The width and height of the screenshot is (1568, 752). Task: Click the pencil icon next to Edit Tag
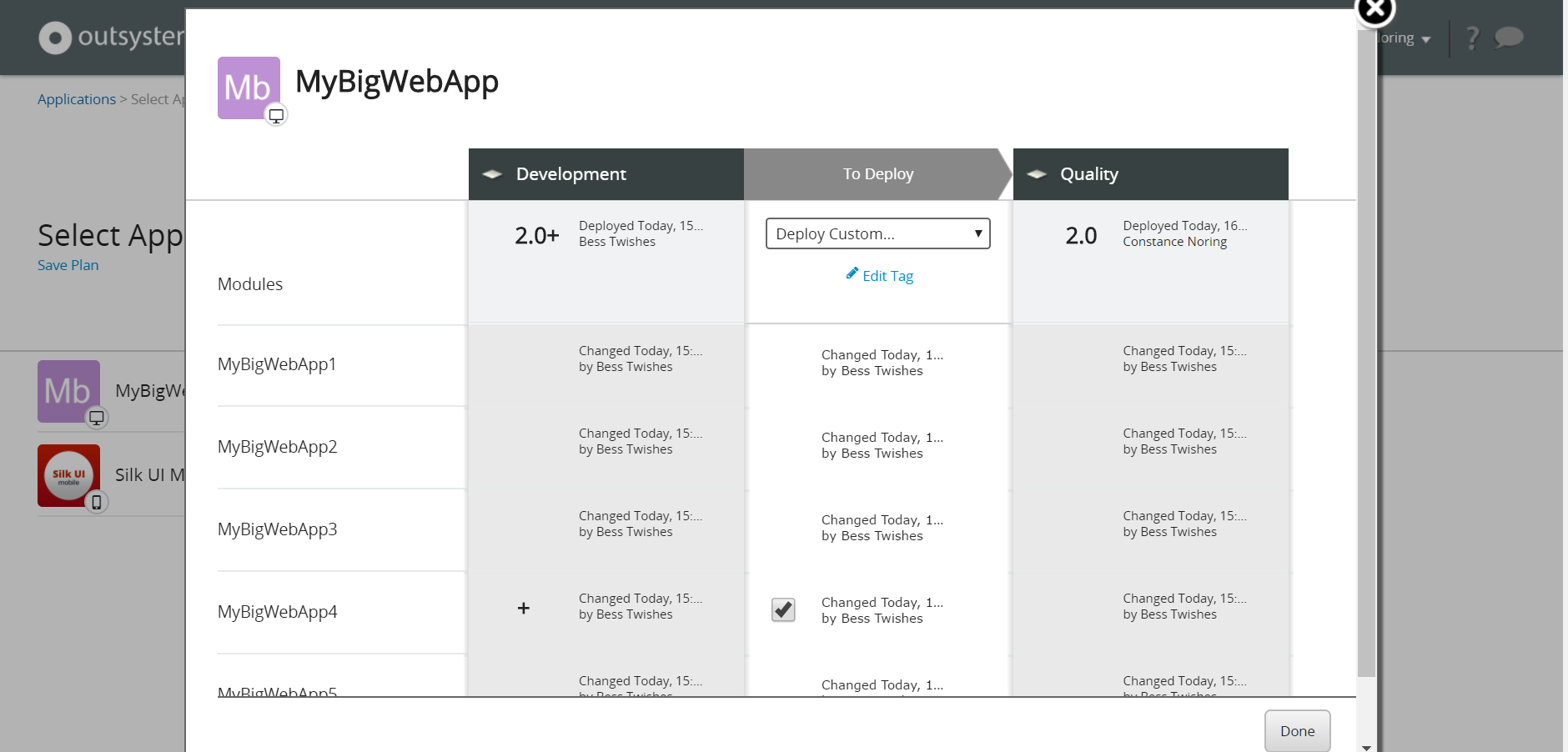click(x=852, y=273)
